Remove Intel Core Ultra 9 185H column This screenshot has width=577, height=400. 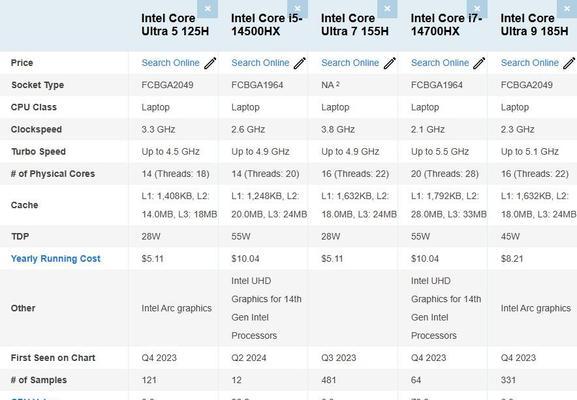coord(567,9)
